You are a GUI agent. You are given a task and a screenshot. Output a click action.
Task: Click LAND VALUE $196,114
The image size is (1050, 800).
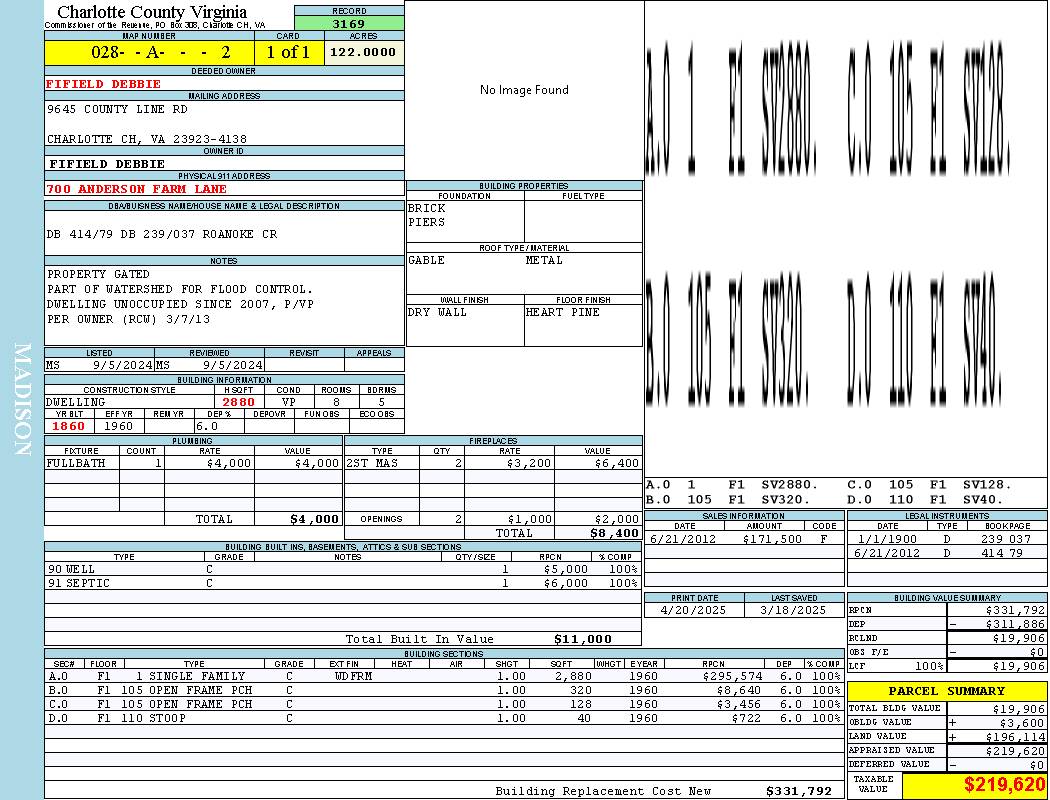click(x=1015, y=737)
